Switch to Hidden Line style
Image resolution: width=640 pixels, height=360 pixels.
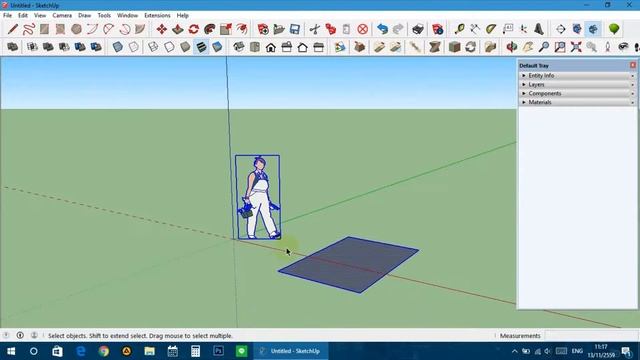coord(169,47)
